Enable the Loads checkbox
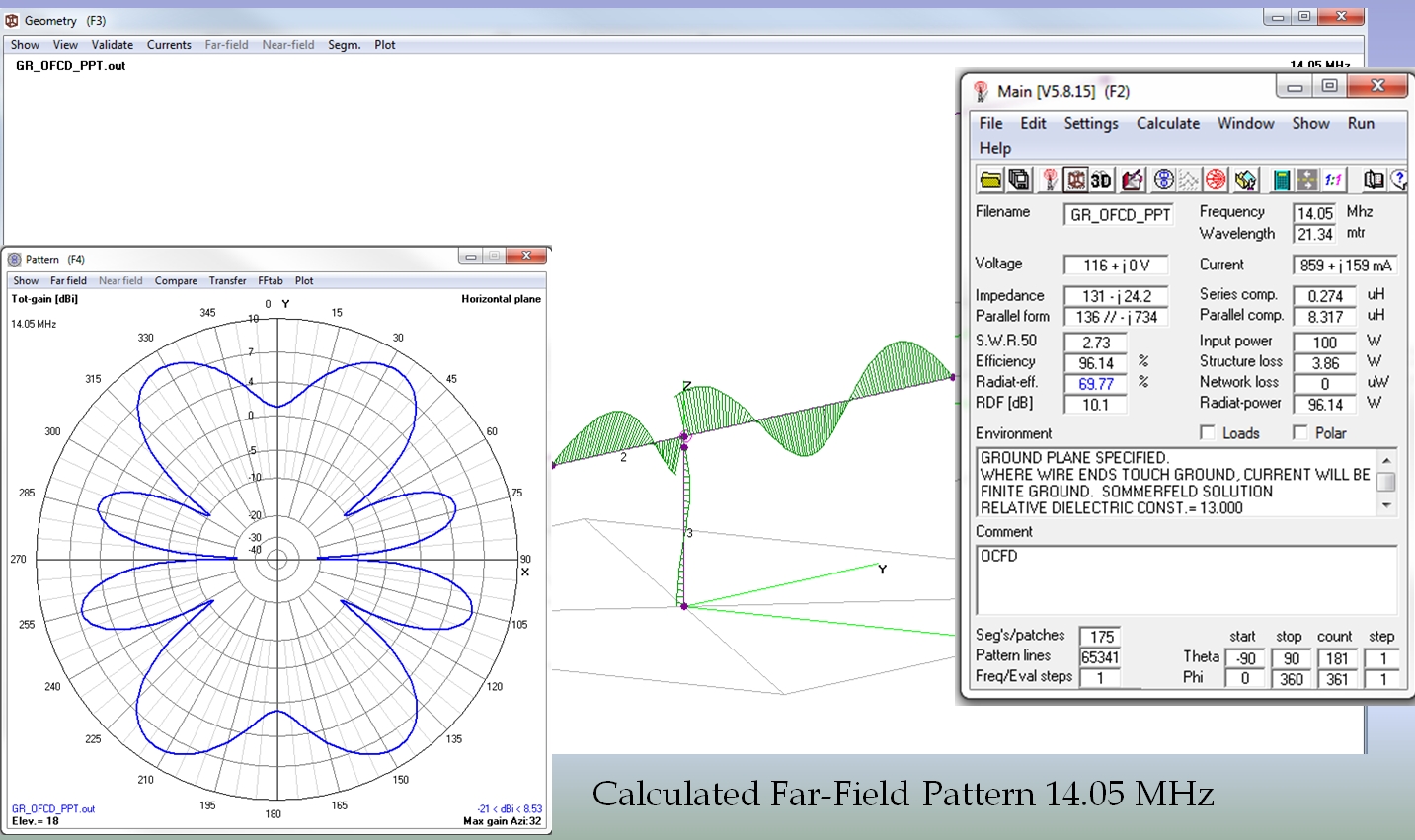This screenshot has width=1415, height=840. coord(1207,432)
